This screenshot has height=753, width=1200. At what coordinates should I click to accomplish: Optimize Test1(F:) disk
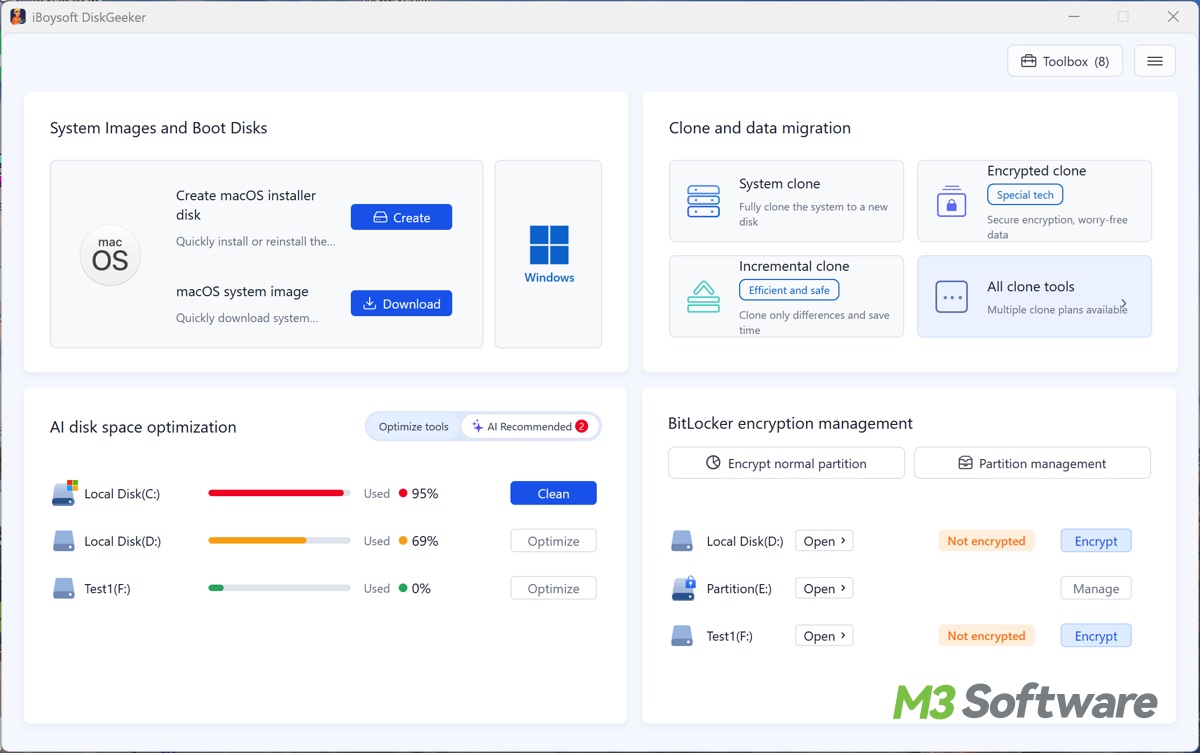click(553, 588)
